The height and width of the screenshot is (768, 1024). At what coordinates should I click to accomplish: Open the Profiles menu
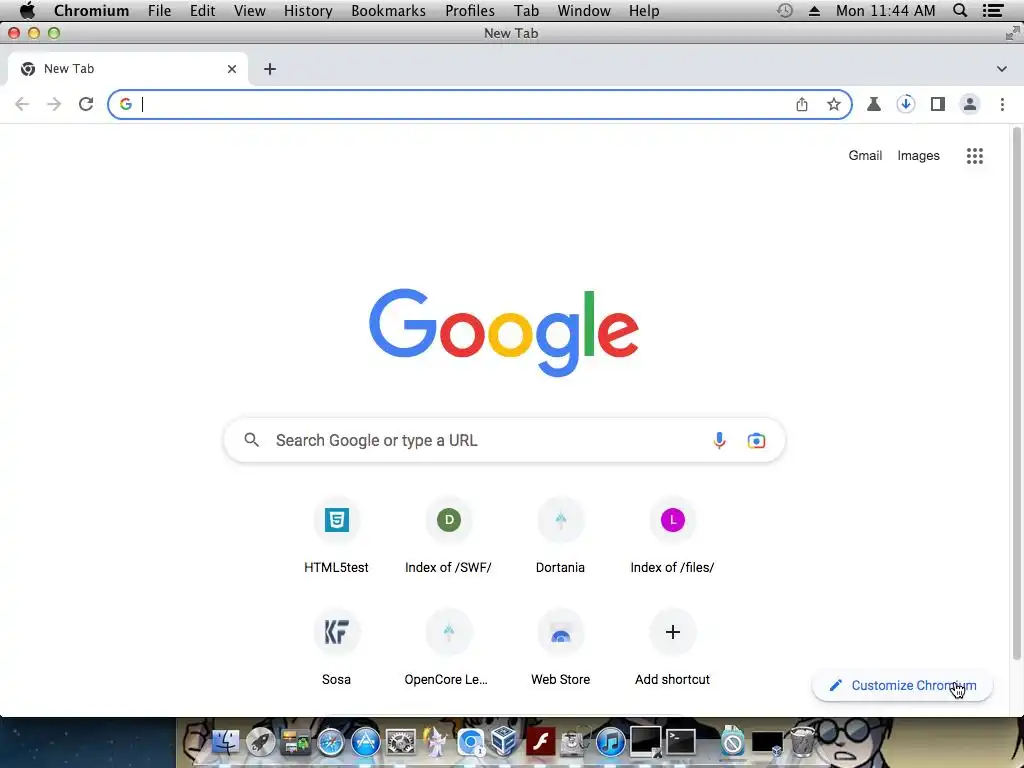pyautogui.click(x=470, y=11)
